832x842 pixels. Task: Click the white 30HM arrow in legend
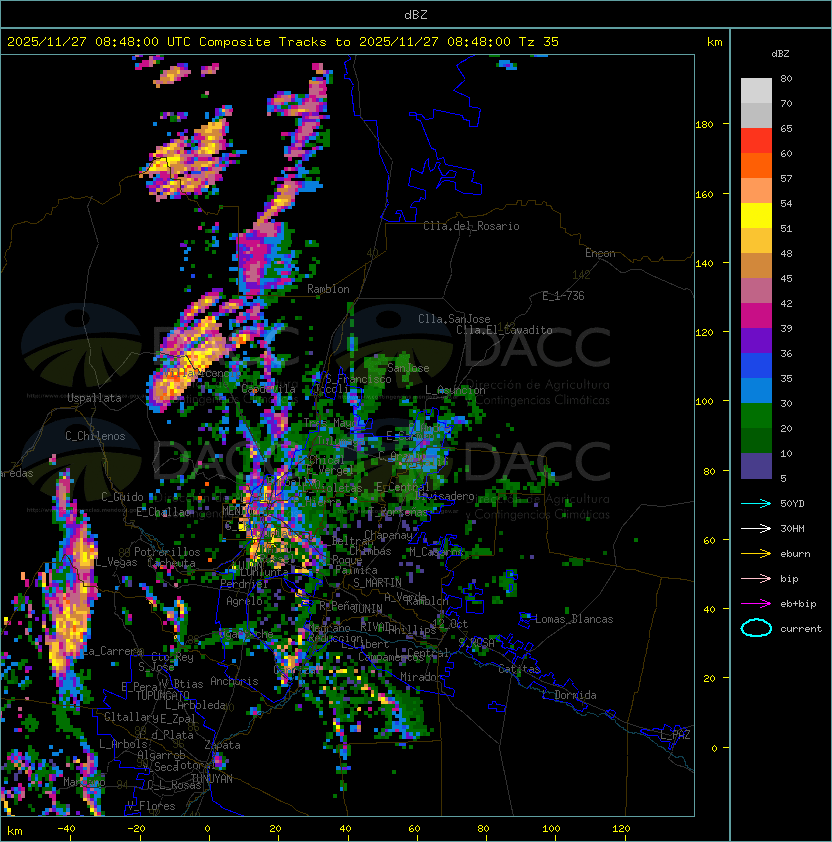pyautogui.click(x=756, y=528)
